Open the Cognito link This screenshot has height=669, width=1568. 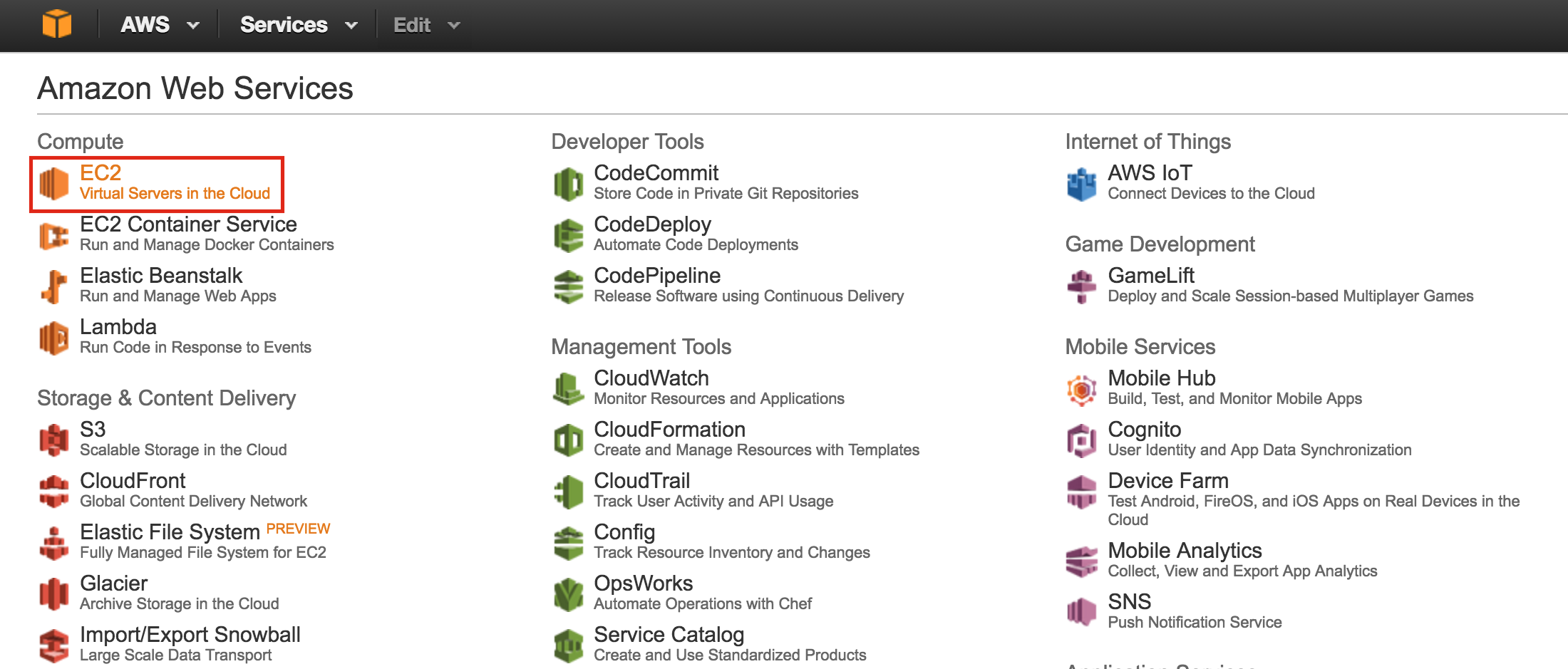[1145, 429]
